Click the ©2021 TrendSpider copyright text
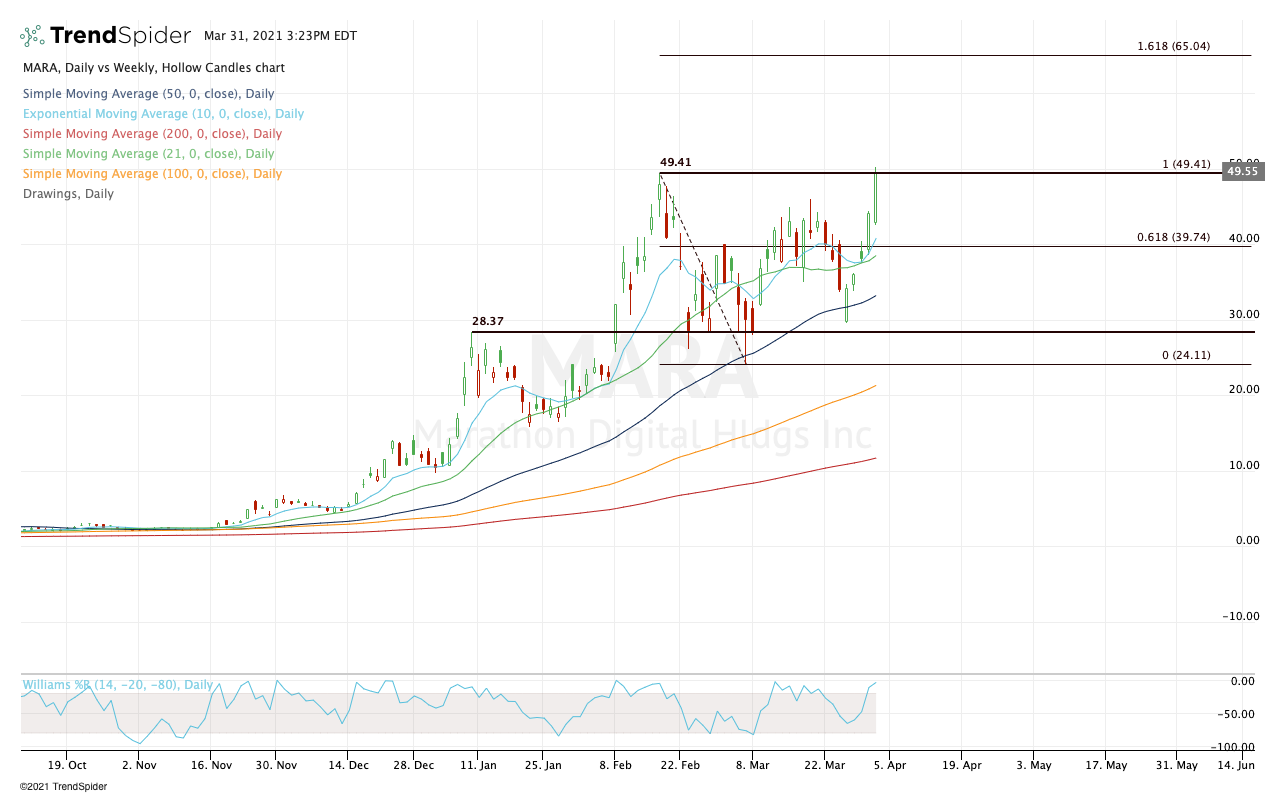The height and width of the screenshot is (796, 1285). point(63,787)
